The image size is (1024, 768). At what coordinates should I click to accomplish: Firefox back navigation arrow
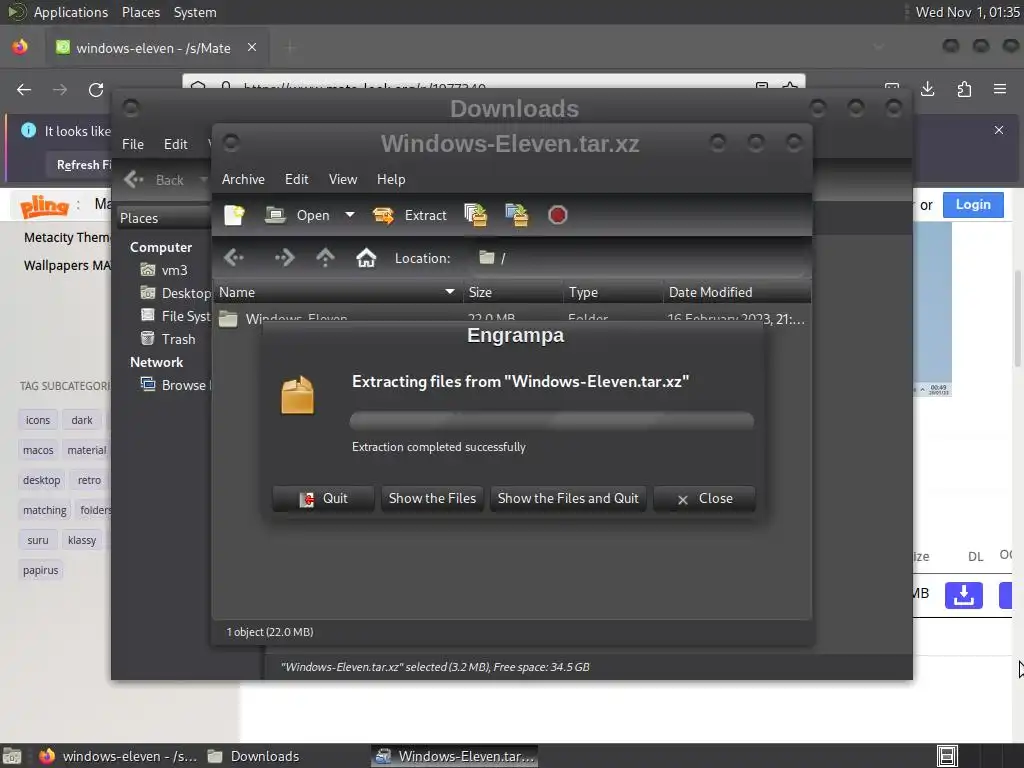point(24,89)
